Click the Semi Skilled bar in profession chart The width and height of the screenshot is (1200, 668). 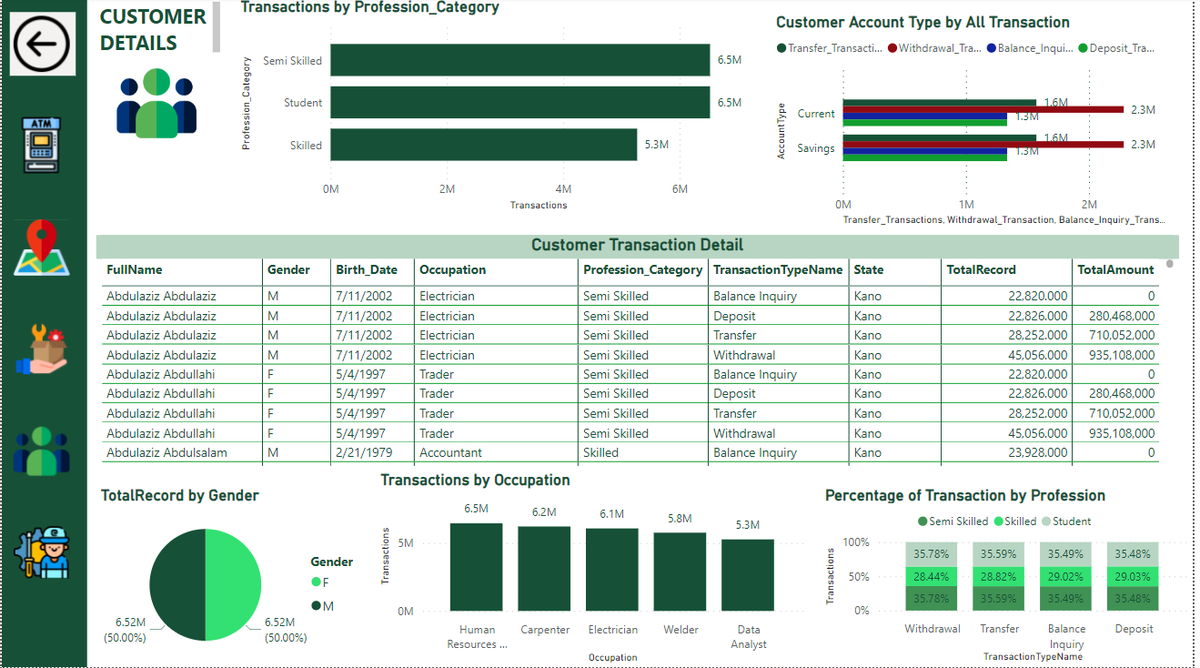coord(520,60)
